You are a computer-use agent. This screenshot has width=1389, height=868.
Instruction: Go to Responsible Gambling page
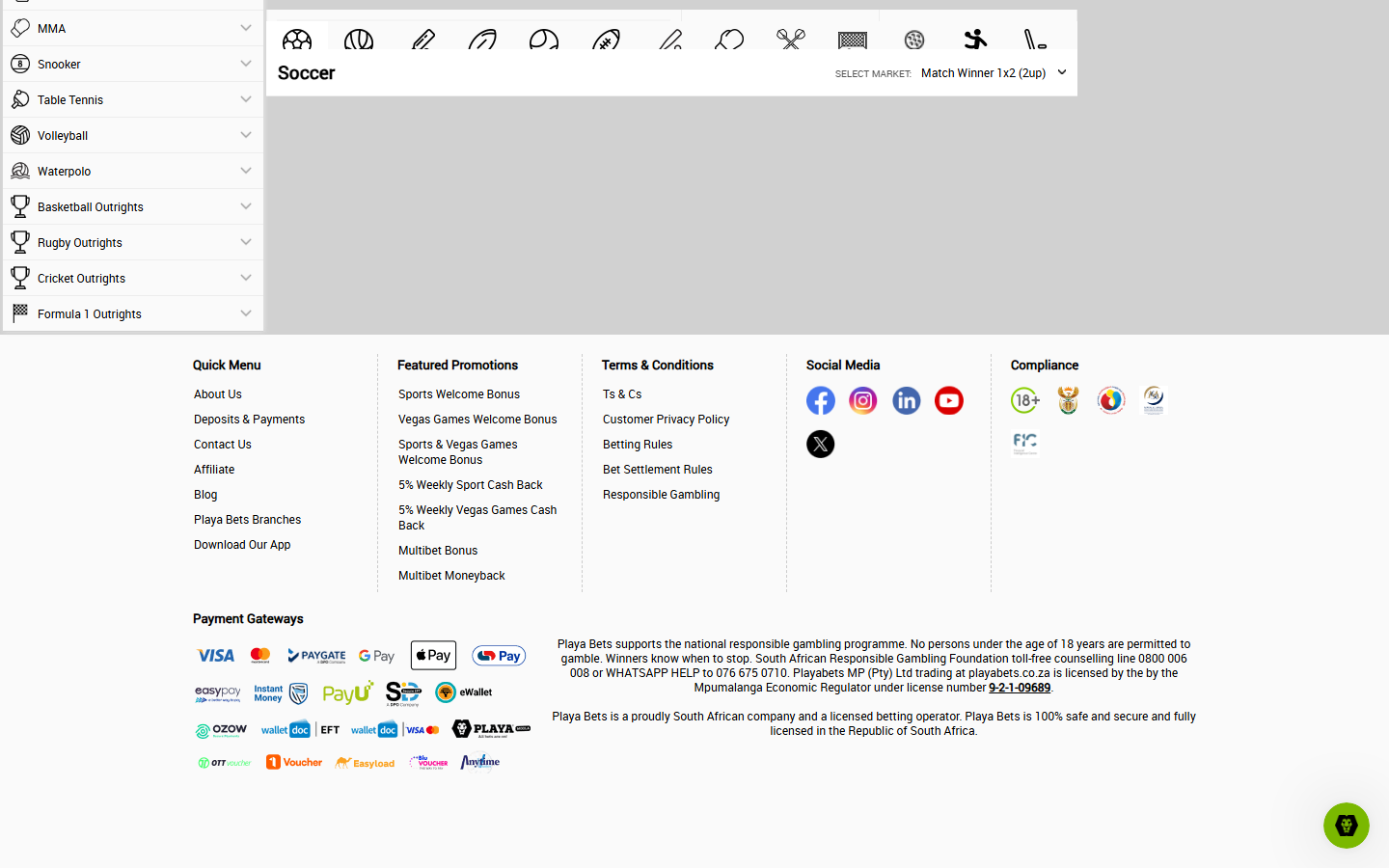pos(662,495)
